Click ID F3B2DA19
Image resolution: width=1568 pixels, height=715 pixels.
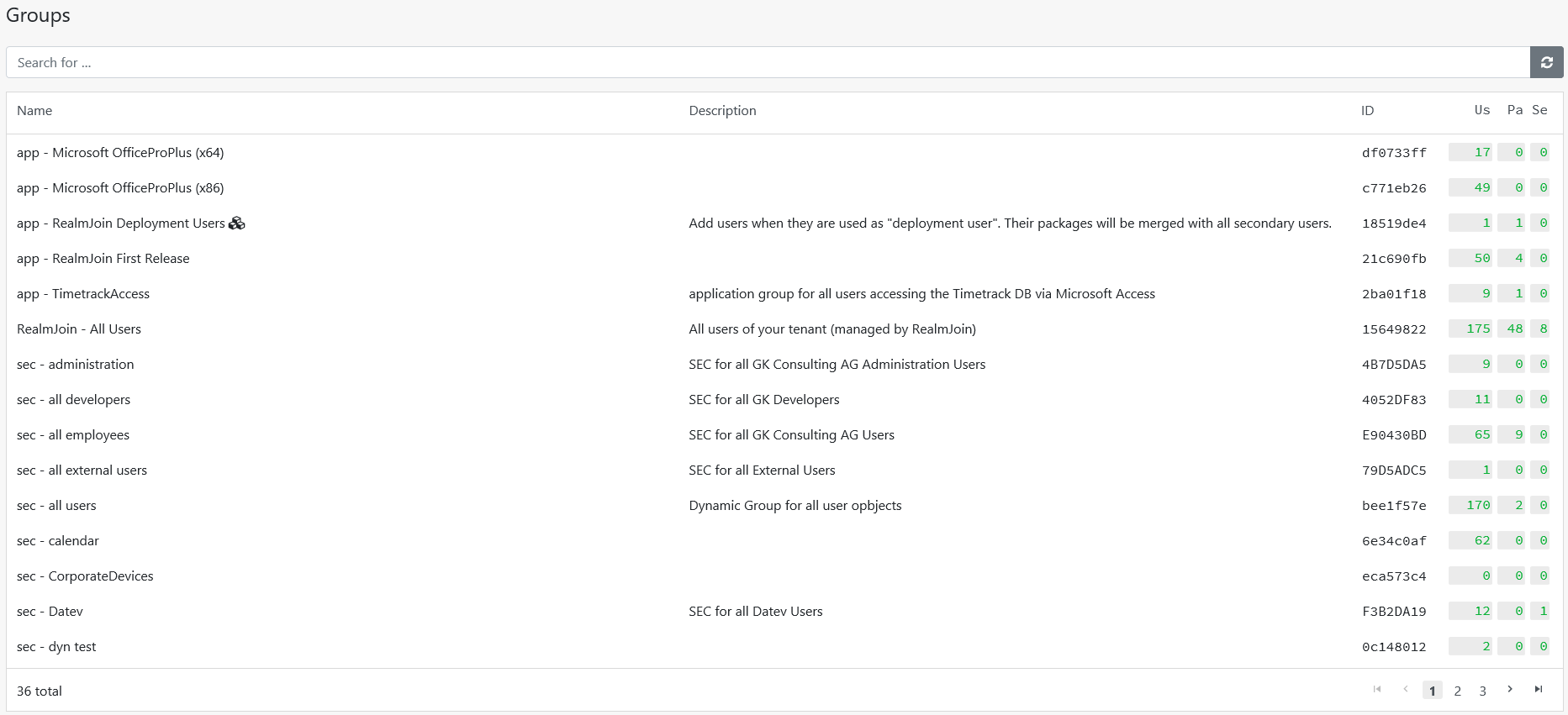coord(1394,612)
